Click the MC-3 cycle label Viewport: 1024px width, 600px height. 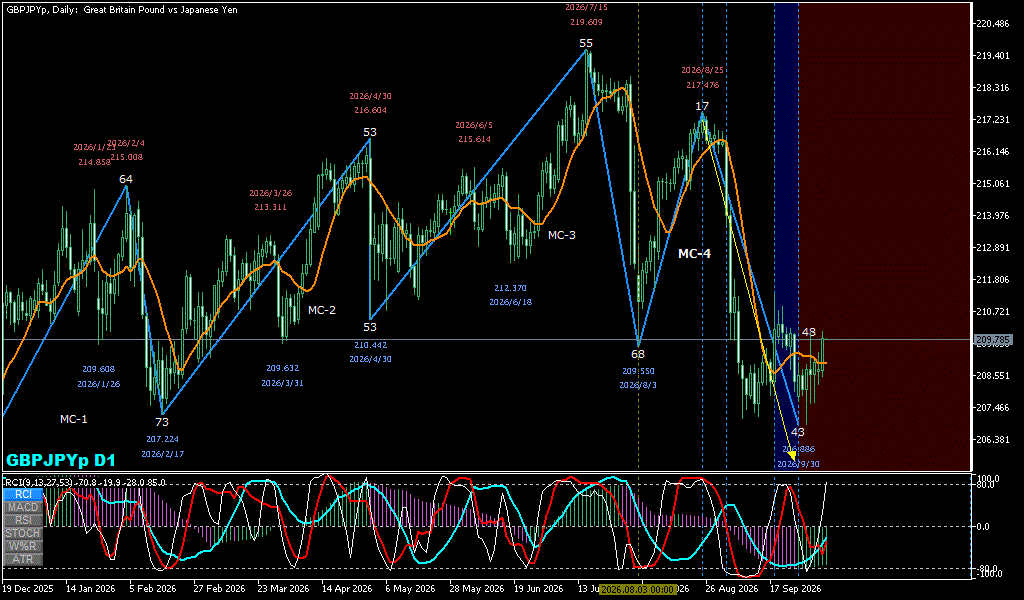562,235
